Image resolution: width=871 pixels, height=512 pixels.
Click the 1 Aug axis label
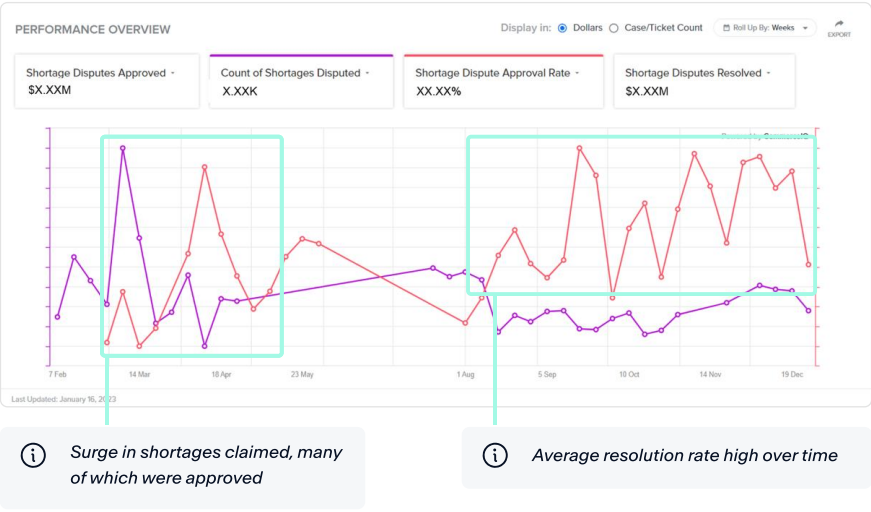[465, 374]
